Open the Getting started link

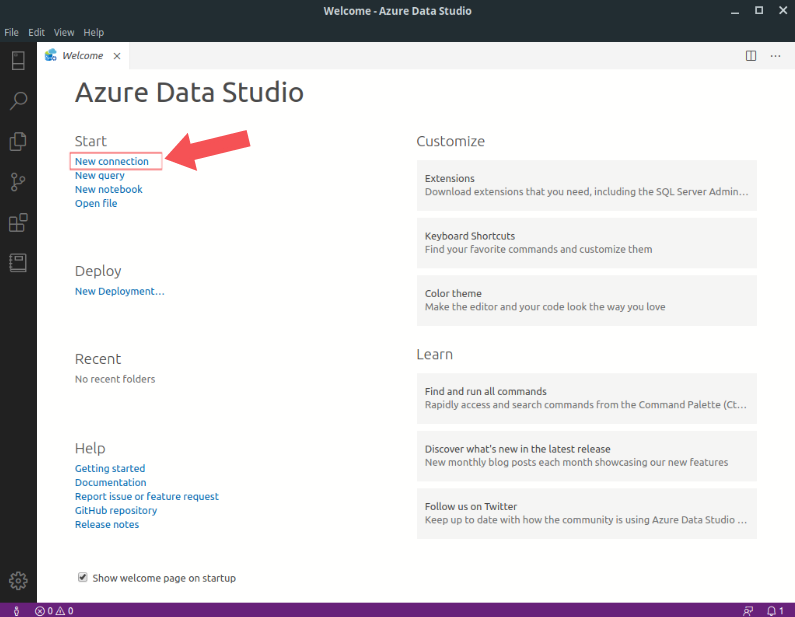110,468
